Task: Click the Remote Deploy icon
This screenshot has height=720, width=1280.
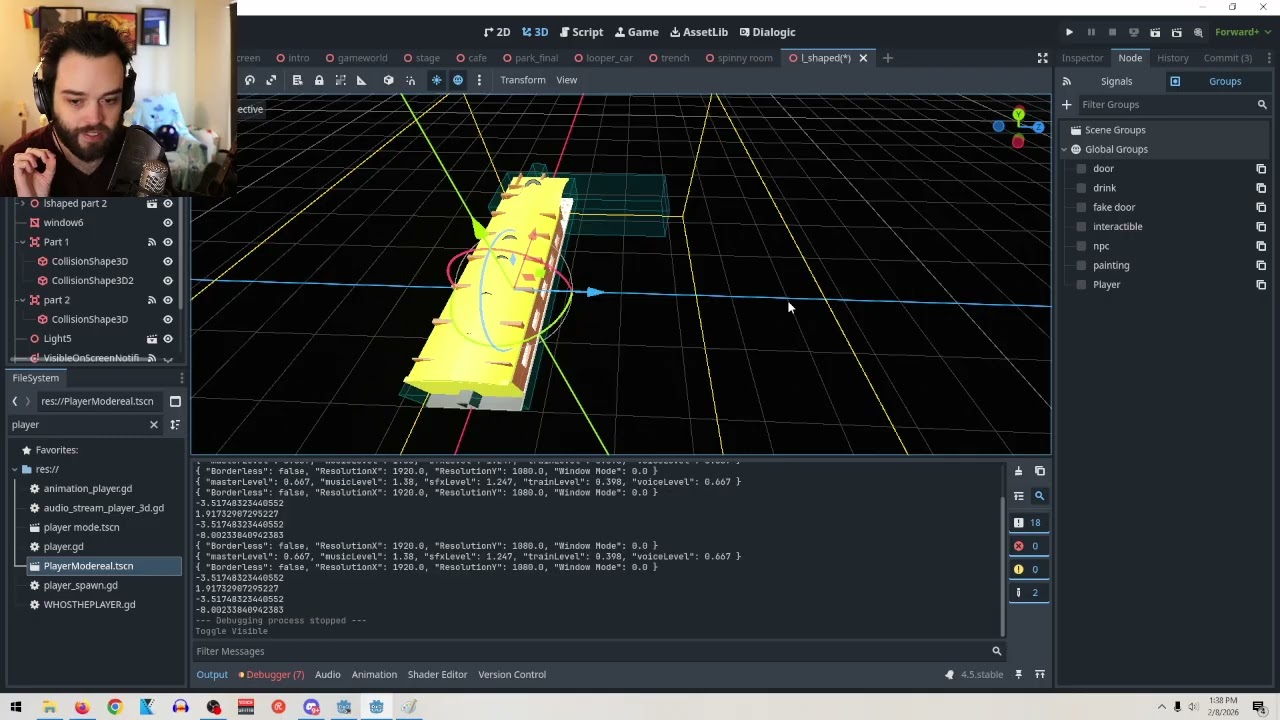Action: [x=1133, y=32]
